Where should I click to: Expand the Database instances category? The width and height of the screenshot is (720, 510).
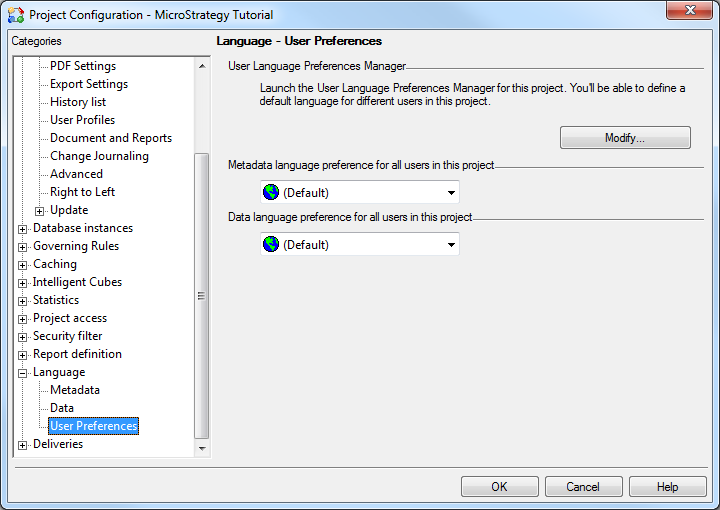coord(23,228)
